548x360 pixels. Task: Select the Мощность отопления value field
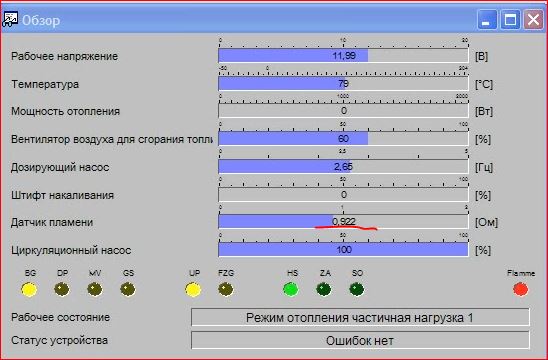pos(343,111)
